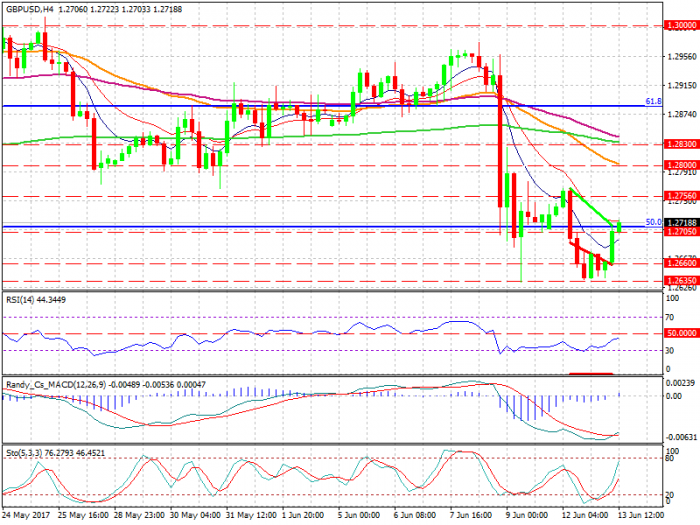Click the 9 Jun 00:00 time label
Image resolution: width=700 pixels, height=525 pixels.
(x=527, y=515)
